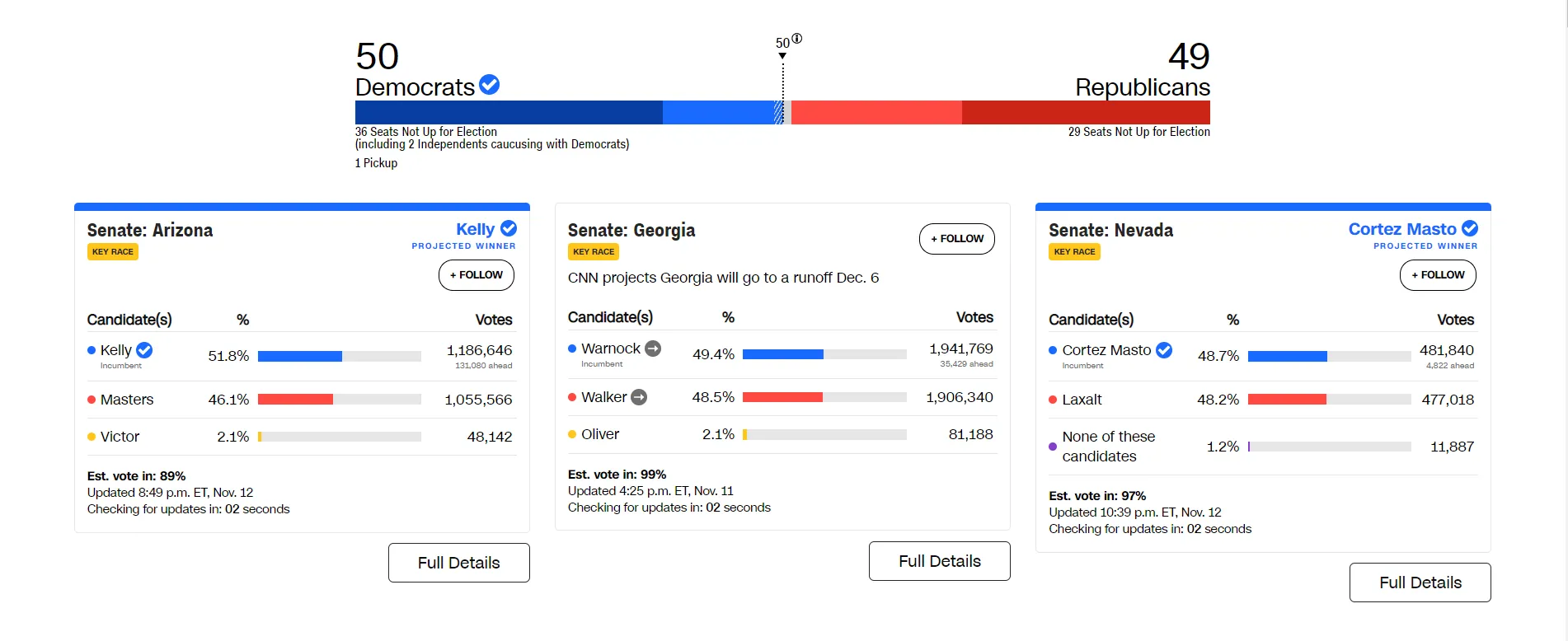Follow the Nevada Senate race
The height and width of the screenshot is (641, 1568).
1438,275
